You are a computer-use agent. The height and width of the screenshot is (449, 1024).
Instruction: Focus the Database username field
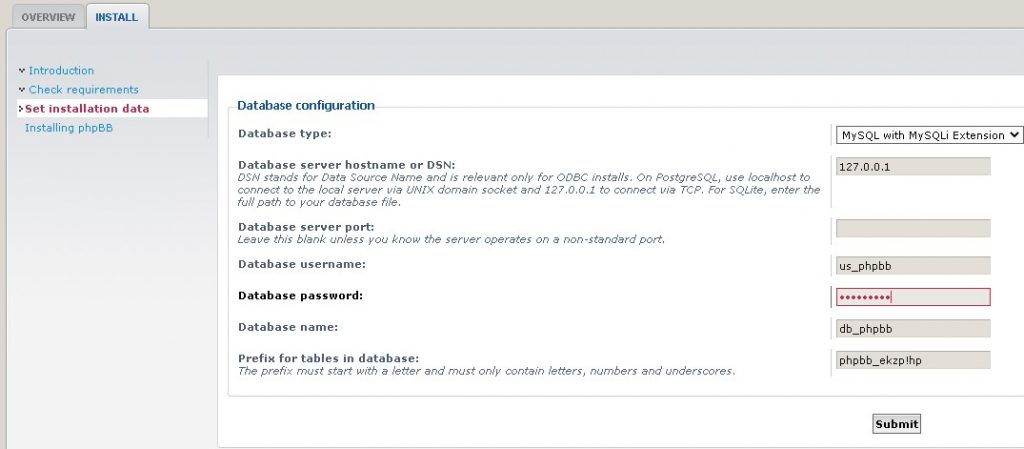coord(912,265)
